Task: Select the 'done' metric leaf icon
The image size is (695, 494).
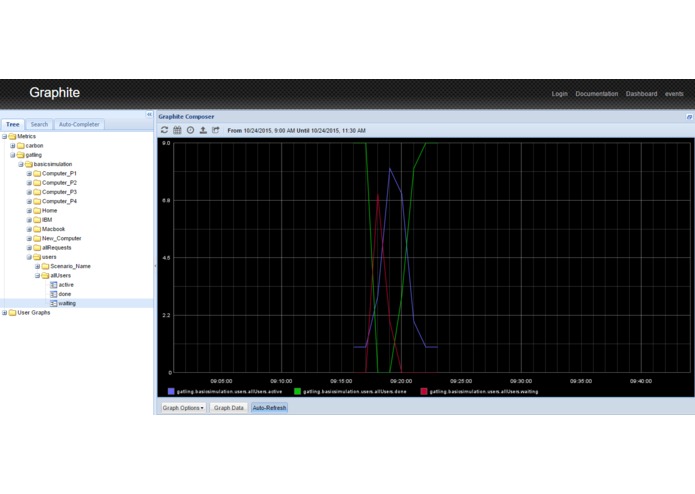Action: click(54, 294)
